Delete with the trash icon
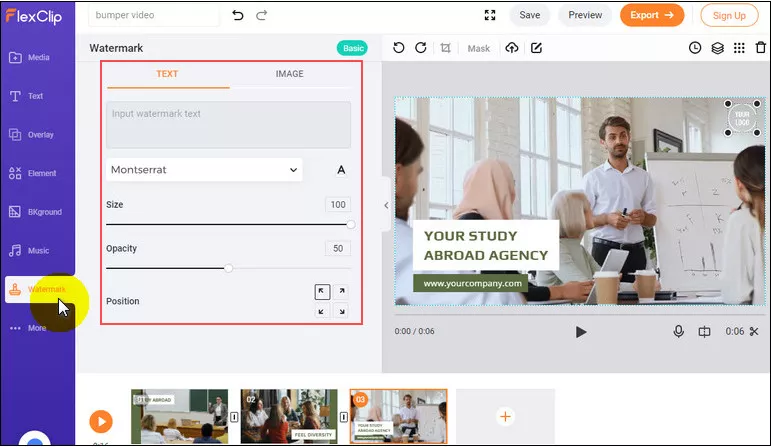 tap(761, 48)
